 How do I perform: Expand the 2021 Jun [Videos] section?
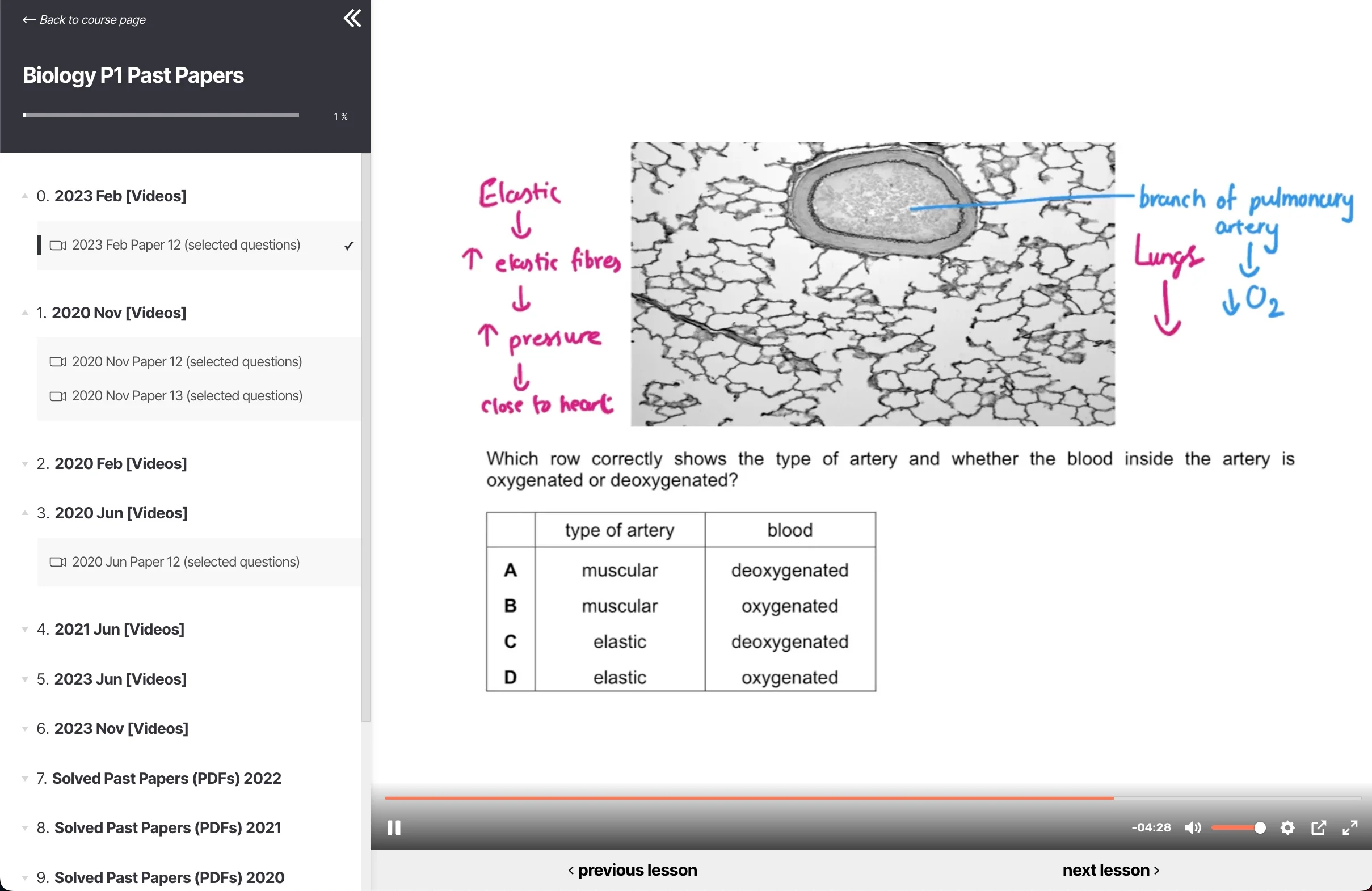click(25, 630)
